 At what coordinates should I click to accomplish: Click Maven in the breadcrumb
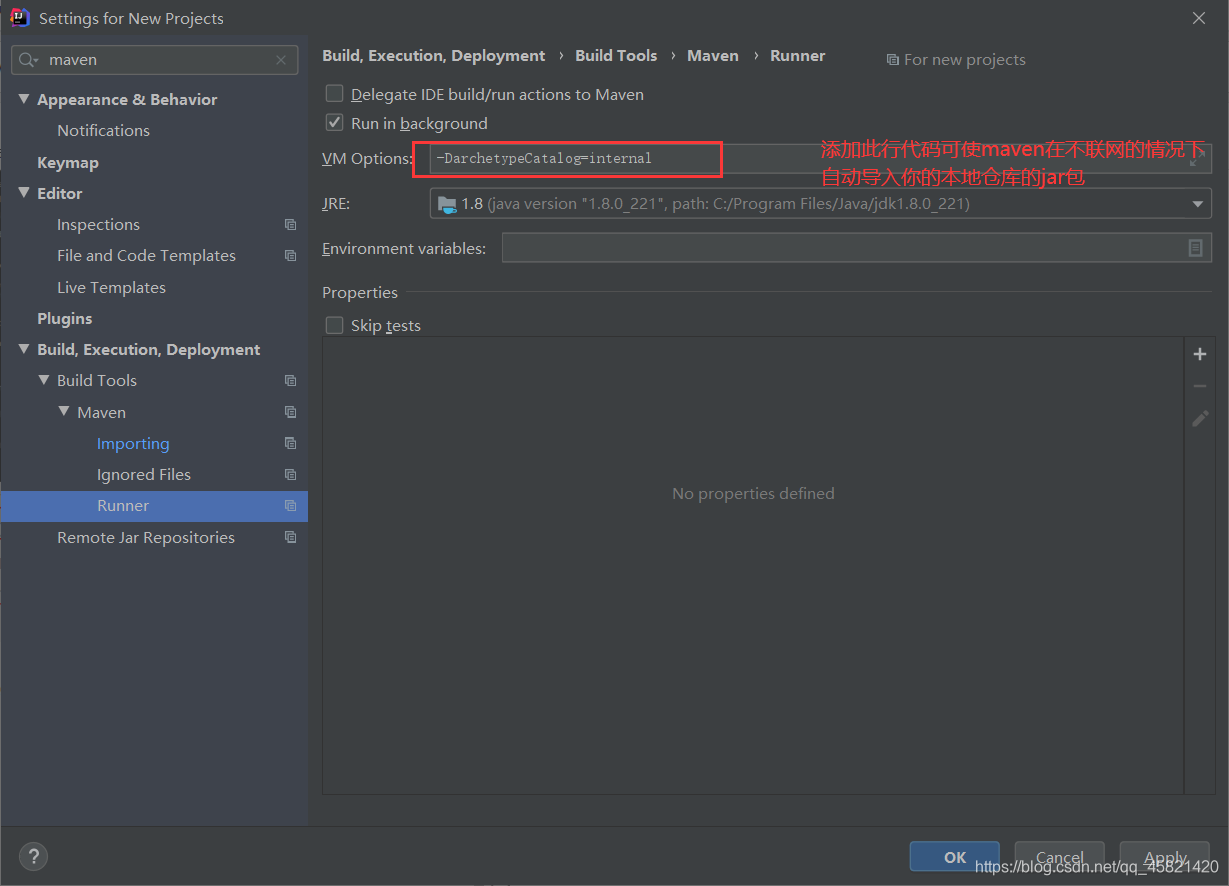713,56
